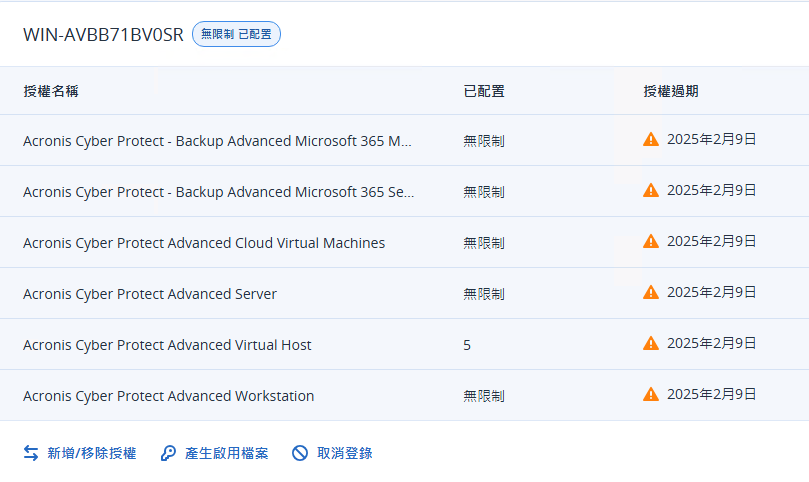Select Acronis Cyber Protect Advanced Workstation

tap(169, 396)
